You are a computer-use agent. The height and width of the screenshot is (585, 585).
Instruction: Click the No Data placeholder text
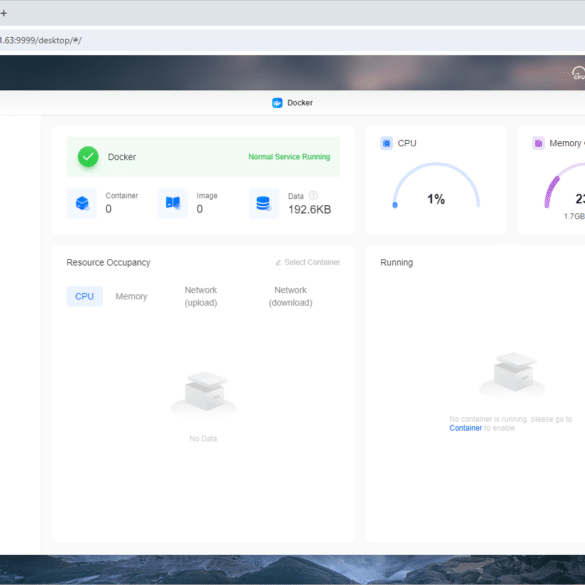coord(203,438)
